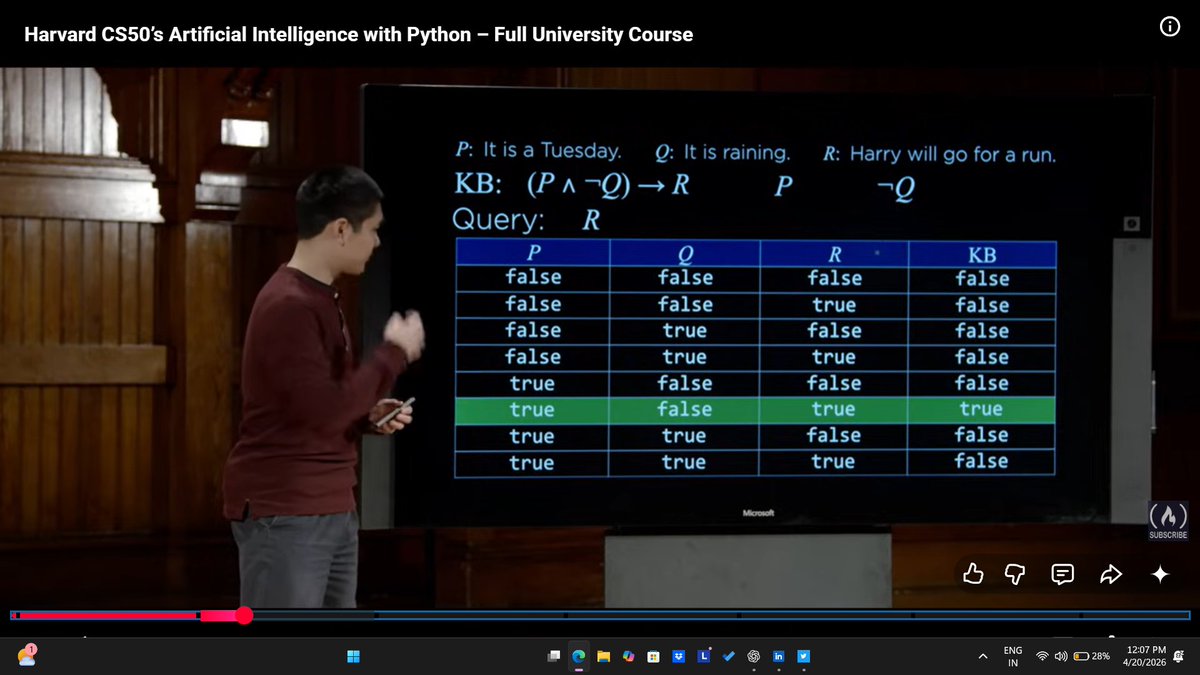Click the sparkle Ask icon below the video
This screenshot has height=675, width=1200.
(1159, 574)
